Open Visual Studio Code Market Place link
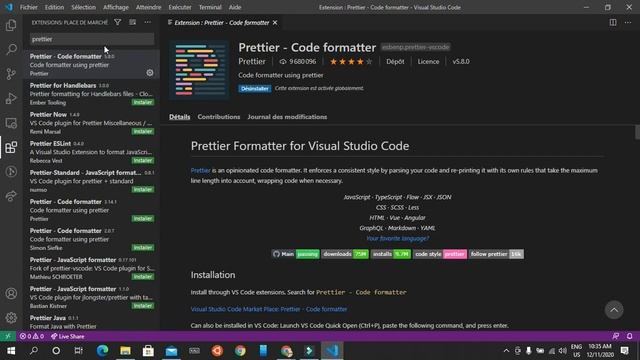This screenshot has height=360, width=640. tap(269, 309)
